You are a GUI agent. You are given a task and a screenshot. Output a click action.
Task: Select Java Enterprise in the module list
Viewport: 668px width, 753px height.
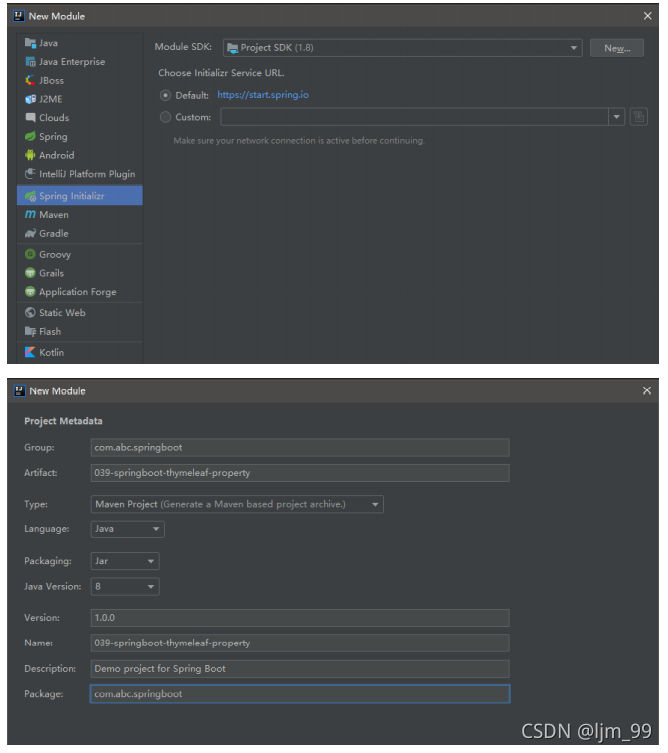80,62
